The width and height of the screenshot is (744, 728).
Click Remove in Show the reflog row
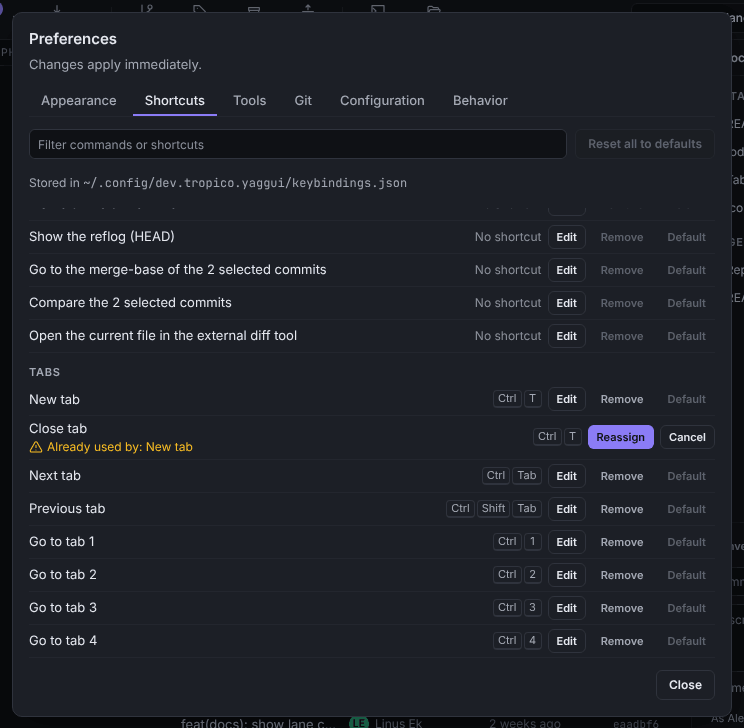(622, 237)
